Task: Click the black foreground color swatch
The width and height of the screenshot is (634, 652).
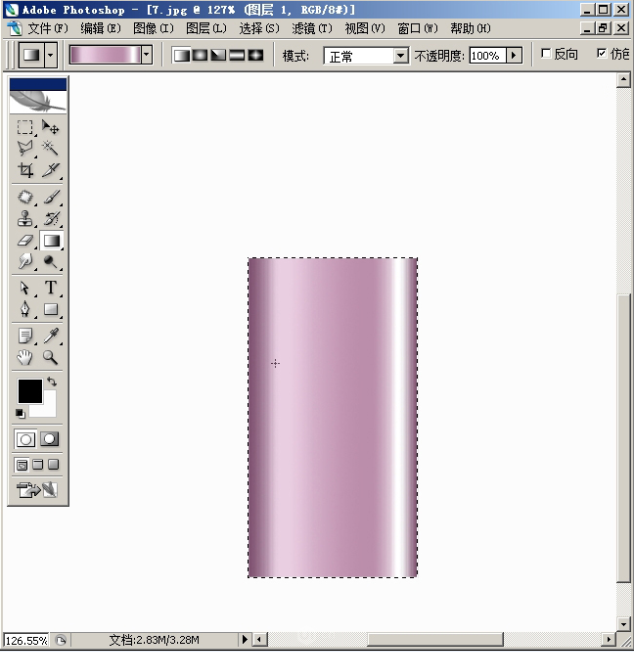Action: pyautogui.click(x=29, y=391)
